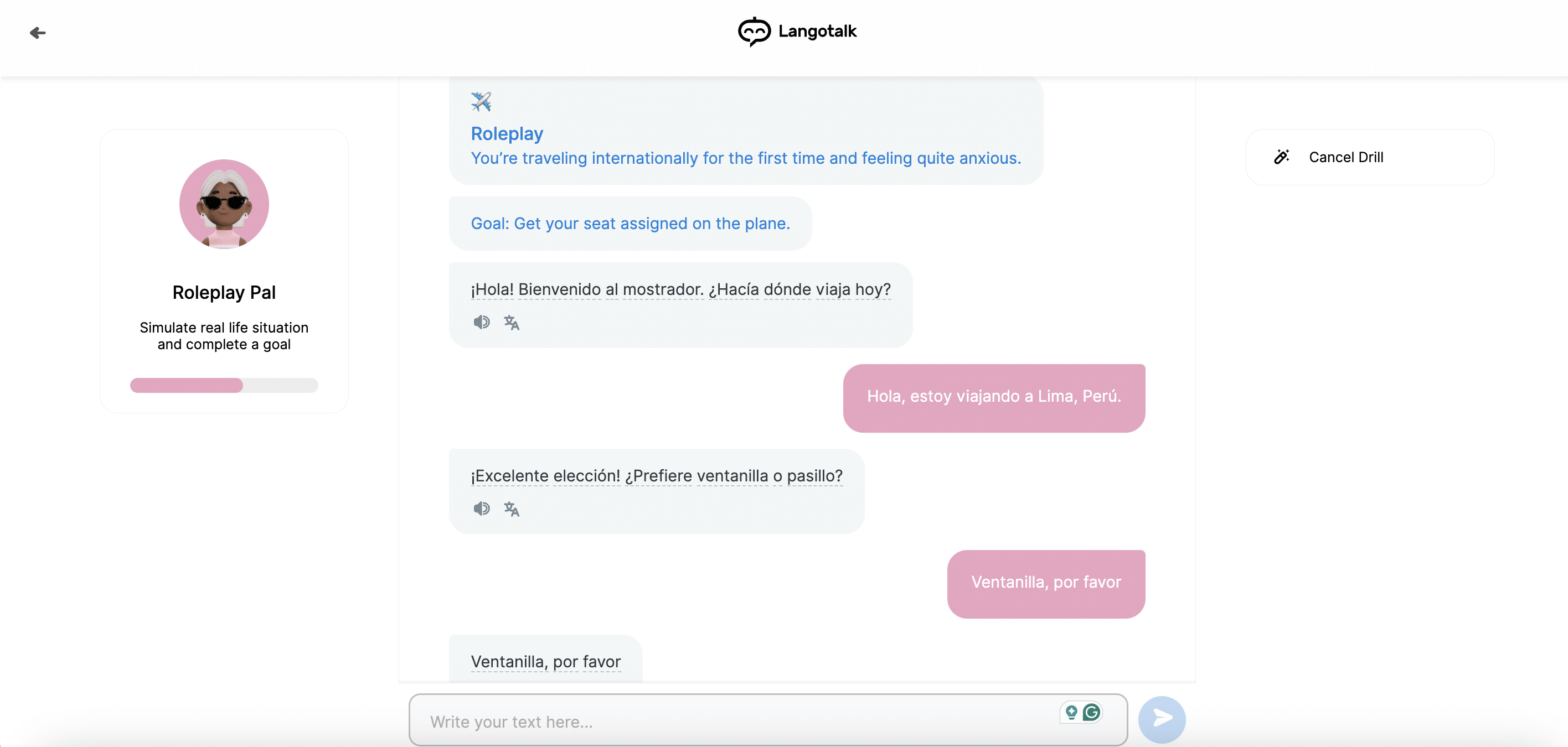Screen dimensions: 1568x747
Task: Click the Grammarly G icon in the text box
Action: [x=1091, y=712]
